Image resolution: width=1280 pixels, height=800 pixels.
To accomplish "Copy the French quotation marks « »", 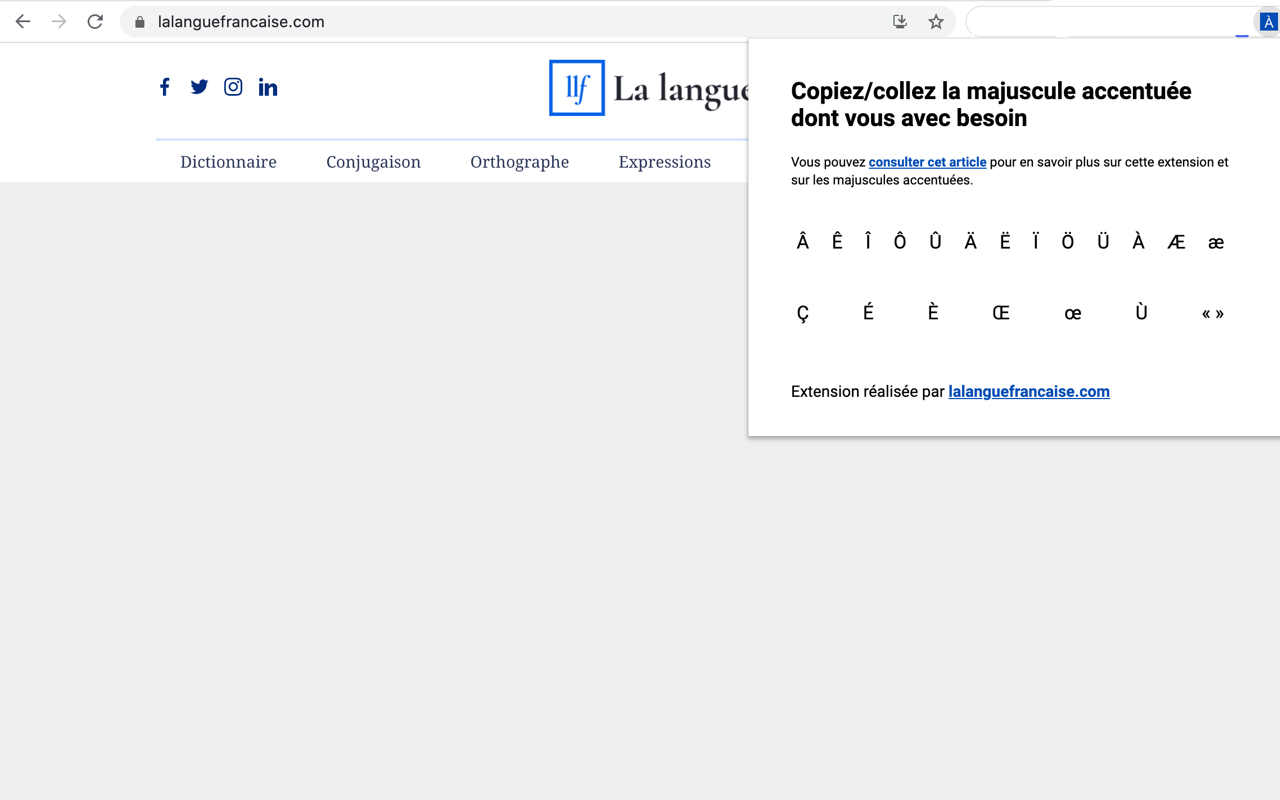I will click(x=1212, y=313).
